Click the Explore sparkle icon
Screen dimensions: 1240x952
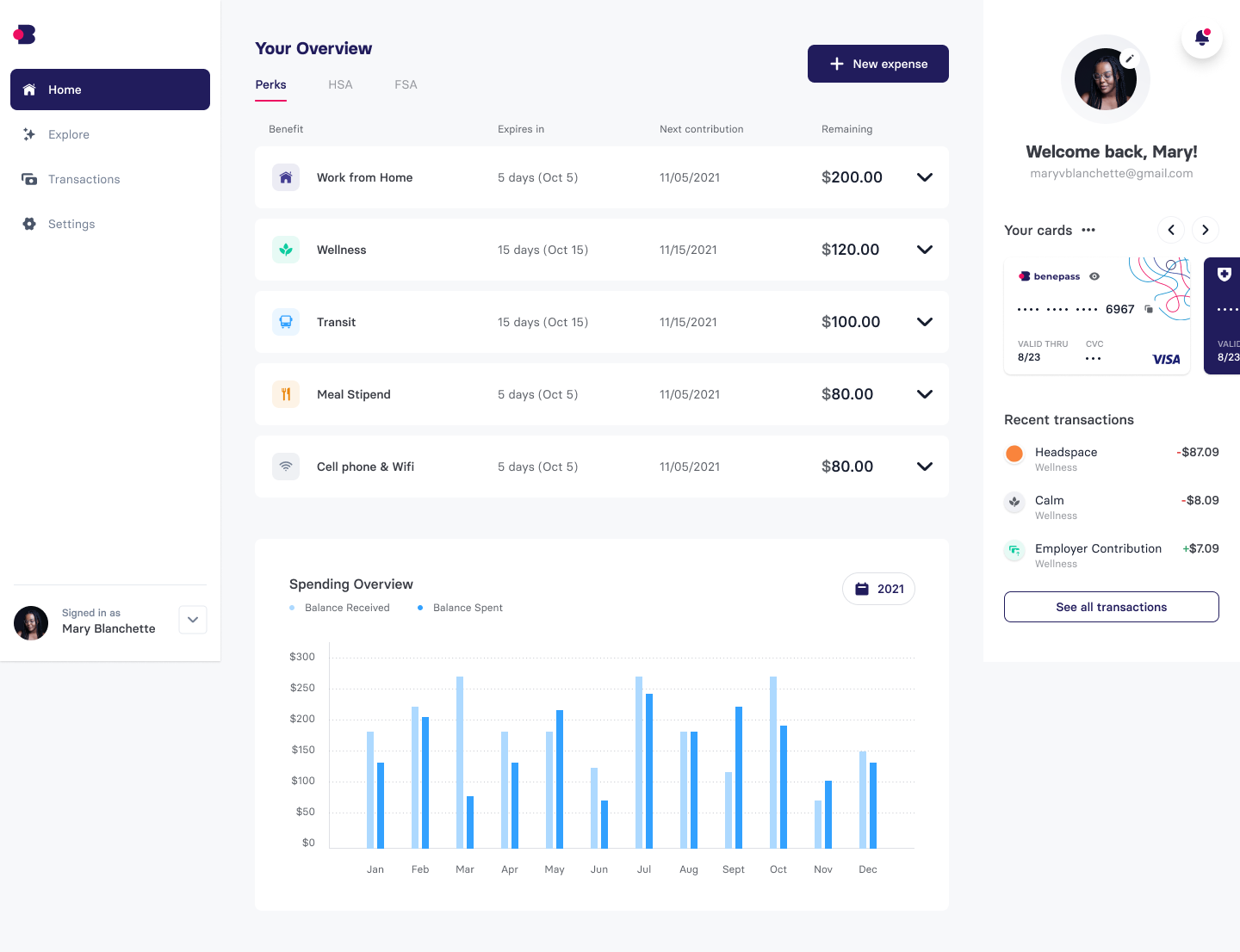pos(29,134)
